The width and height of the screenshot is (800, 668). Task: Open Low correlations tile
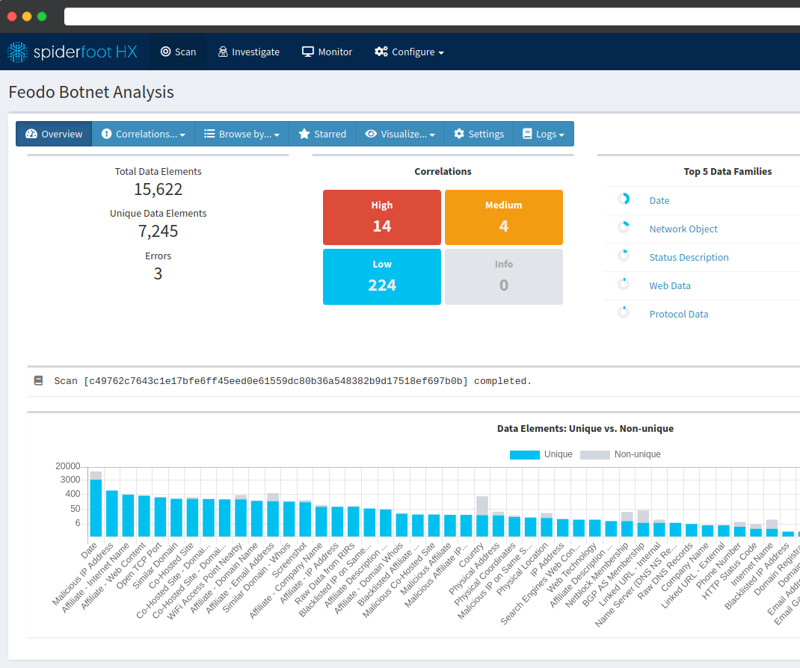coord(382,277)
